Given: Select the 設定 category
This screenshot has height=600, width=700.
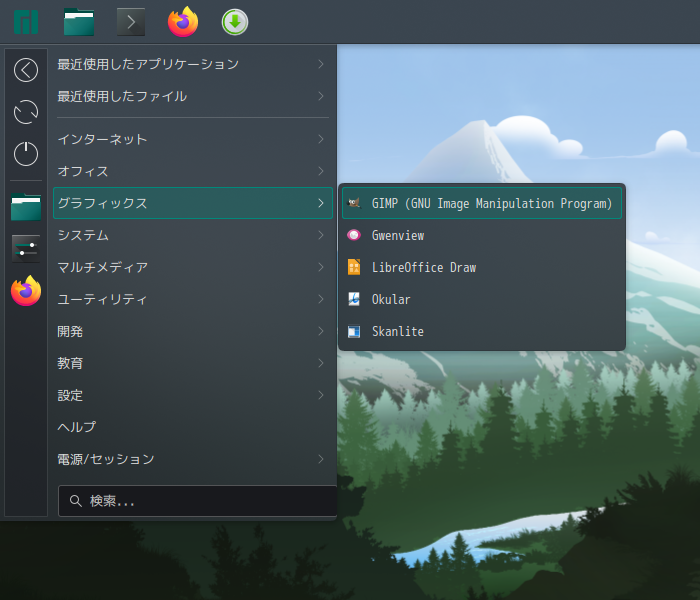Looking at the screenshot, I should [x=193, y=395].
